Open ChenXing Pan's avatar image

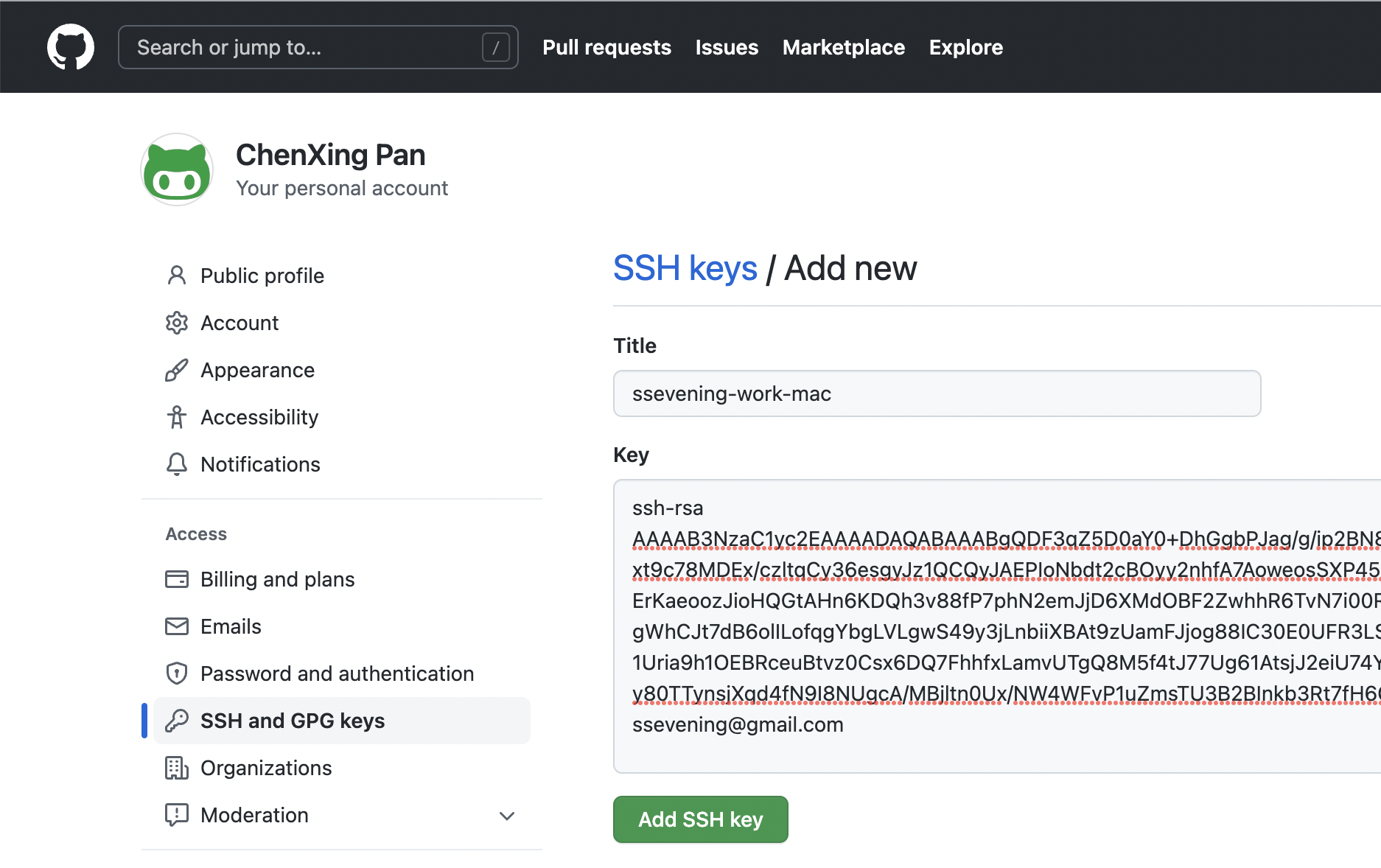(177, 169)
